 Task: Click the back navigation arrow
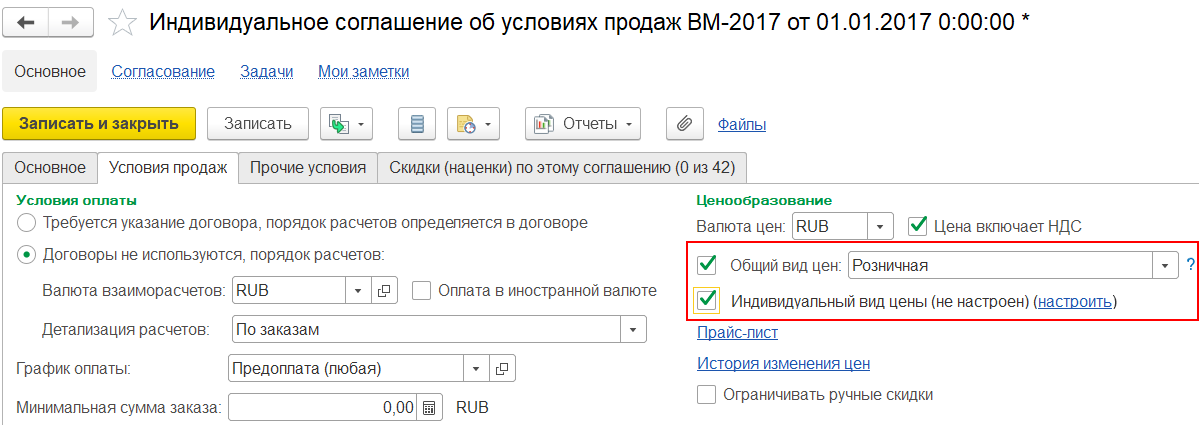pos(27,23)
